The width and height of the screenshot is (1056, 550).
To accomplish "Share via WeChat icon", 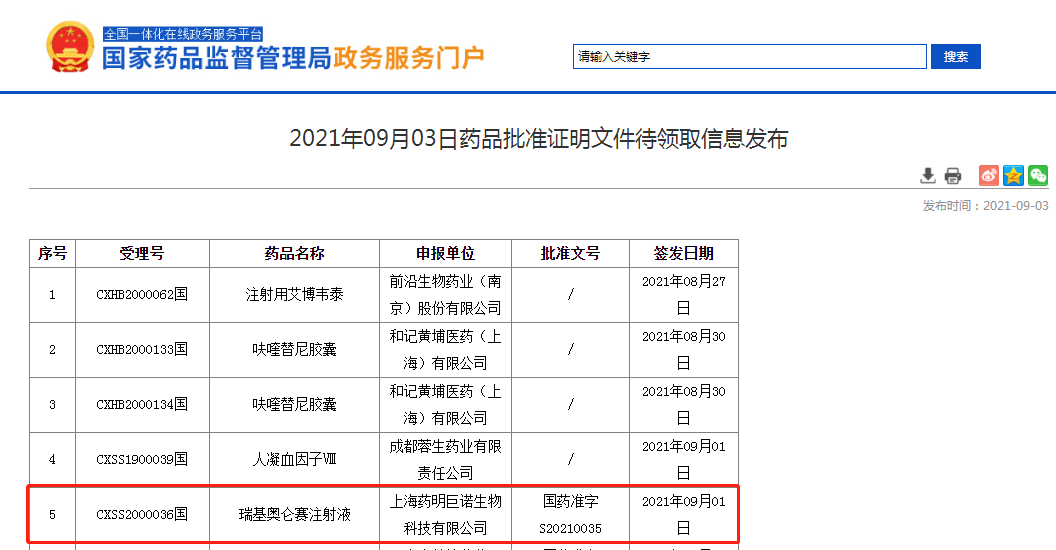I will pos(1038,176).
